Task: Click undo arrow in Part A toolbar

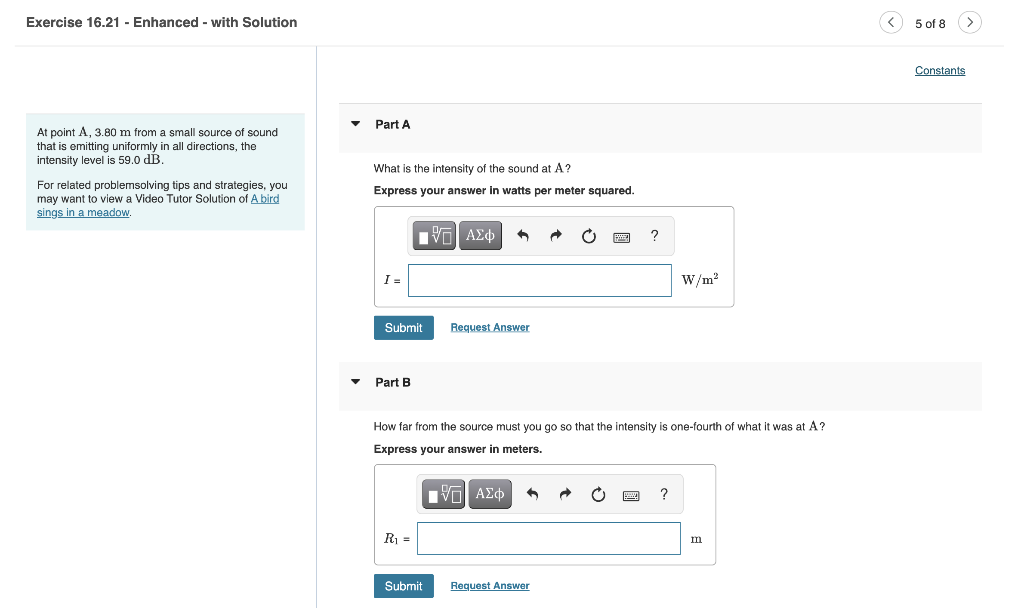Action: 522,236
